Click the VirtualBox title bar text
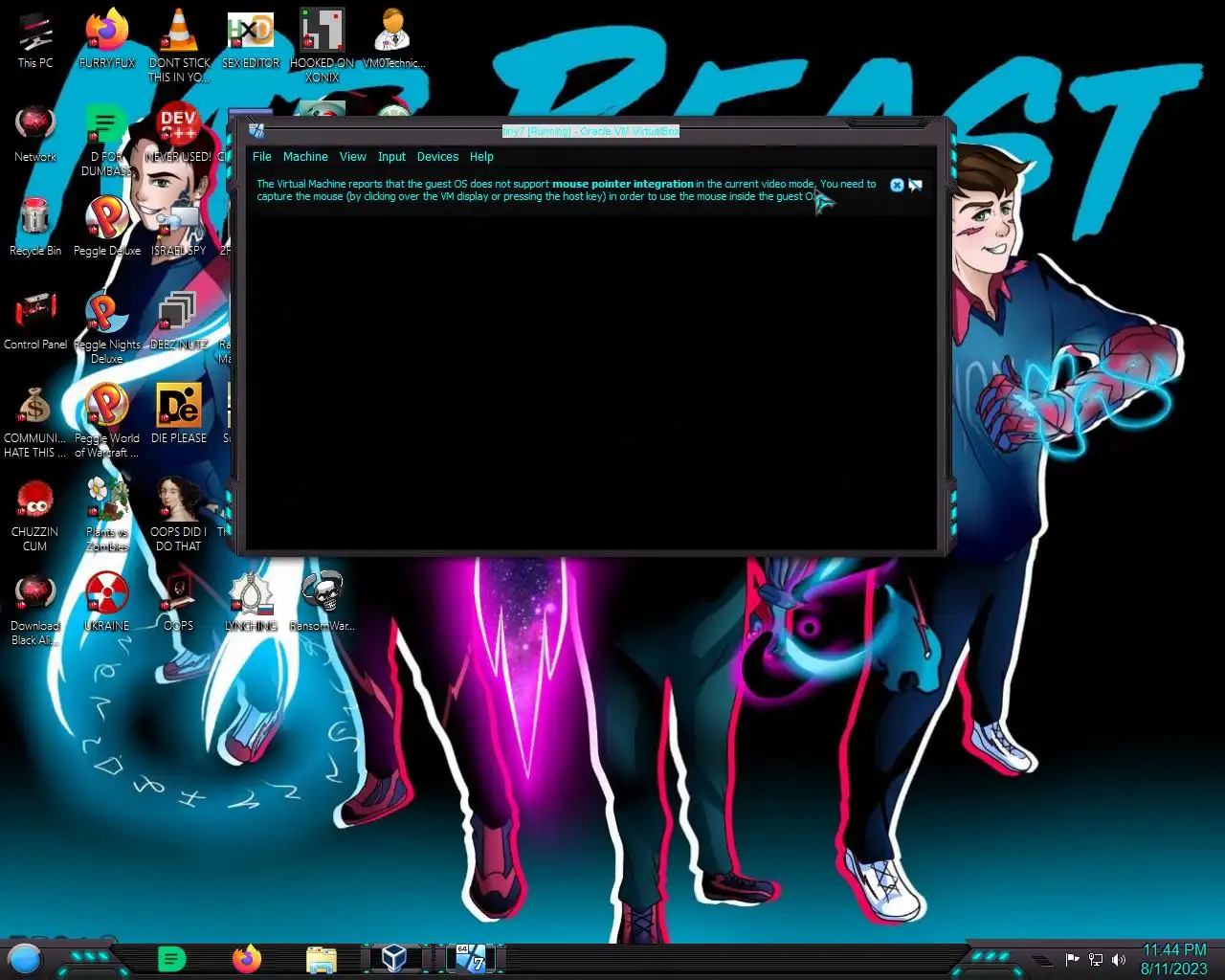Image resolution: width=1225 pixels, height=980 pixels. 590,131
